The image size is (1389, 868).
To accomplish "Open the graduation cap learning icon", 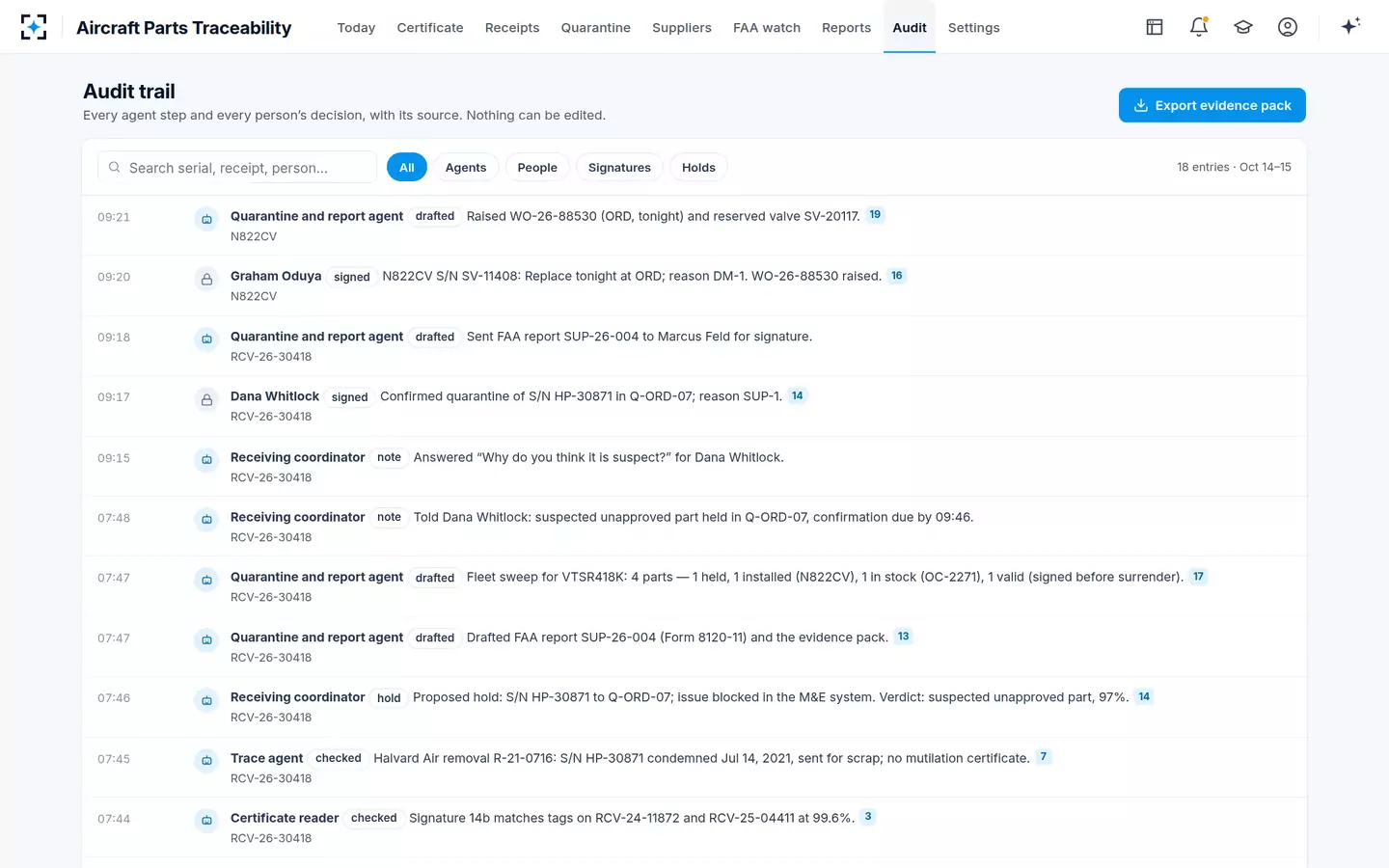I will point(1243,27).
